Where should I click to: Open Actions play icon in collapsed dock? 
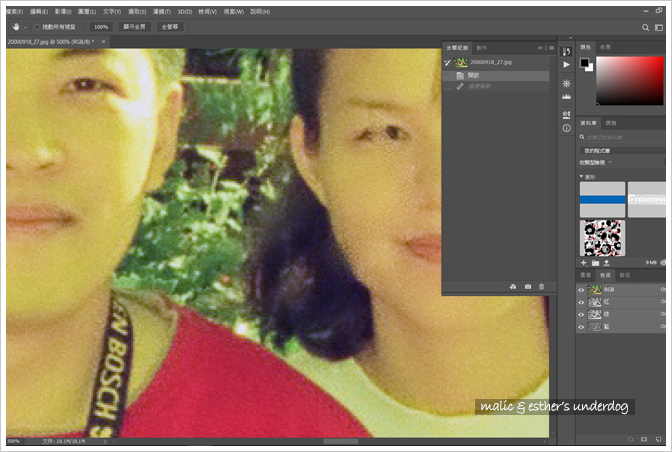pos(566,65)
